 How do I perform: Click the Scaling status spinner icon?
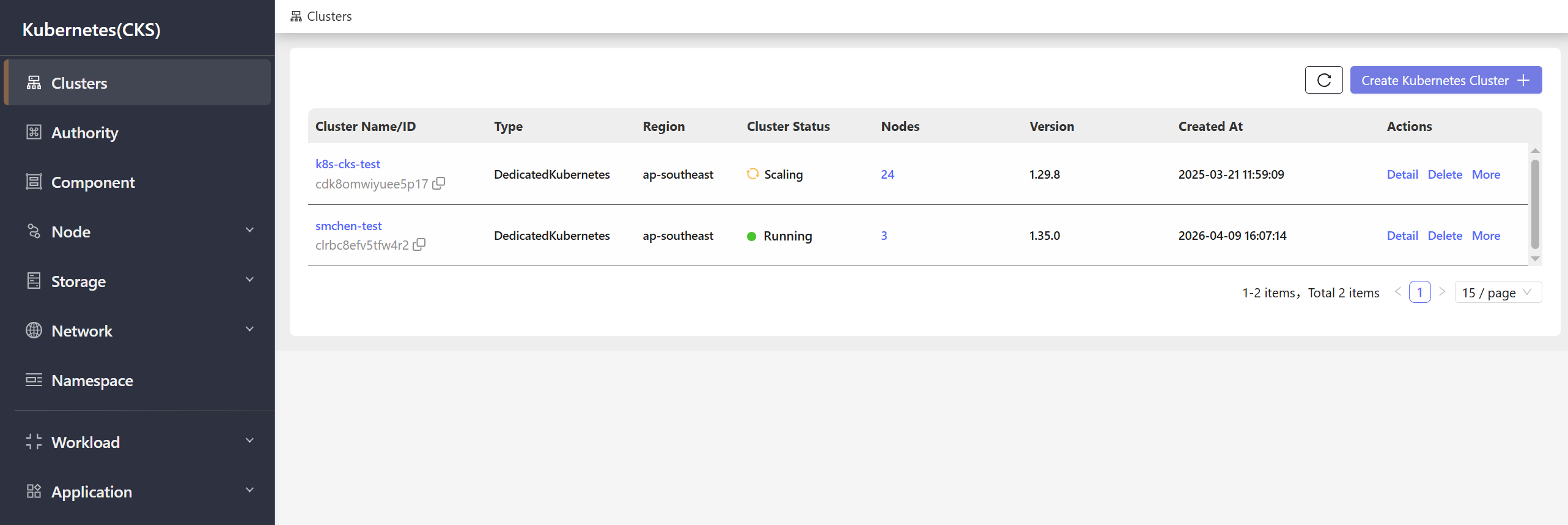tap(753, 174)
